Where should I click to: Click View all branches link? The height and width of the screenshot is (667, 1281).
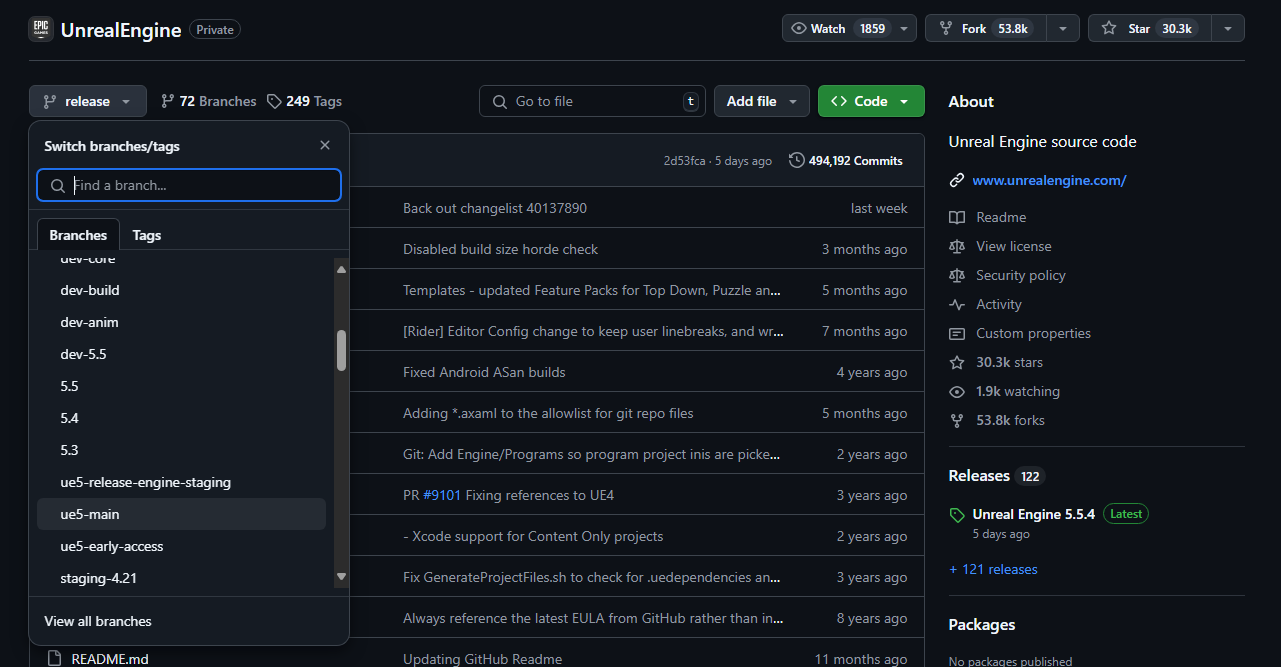98,621
